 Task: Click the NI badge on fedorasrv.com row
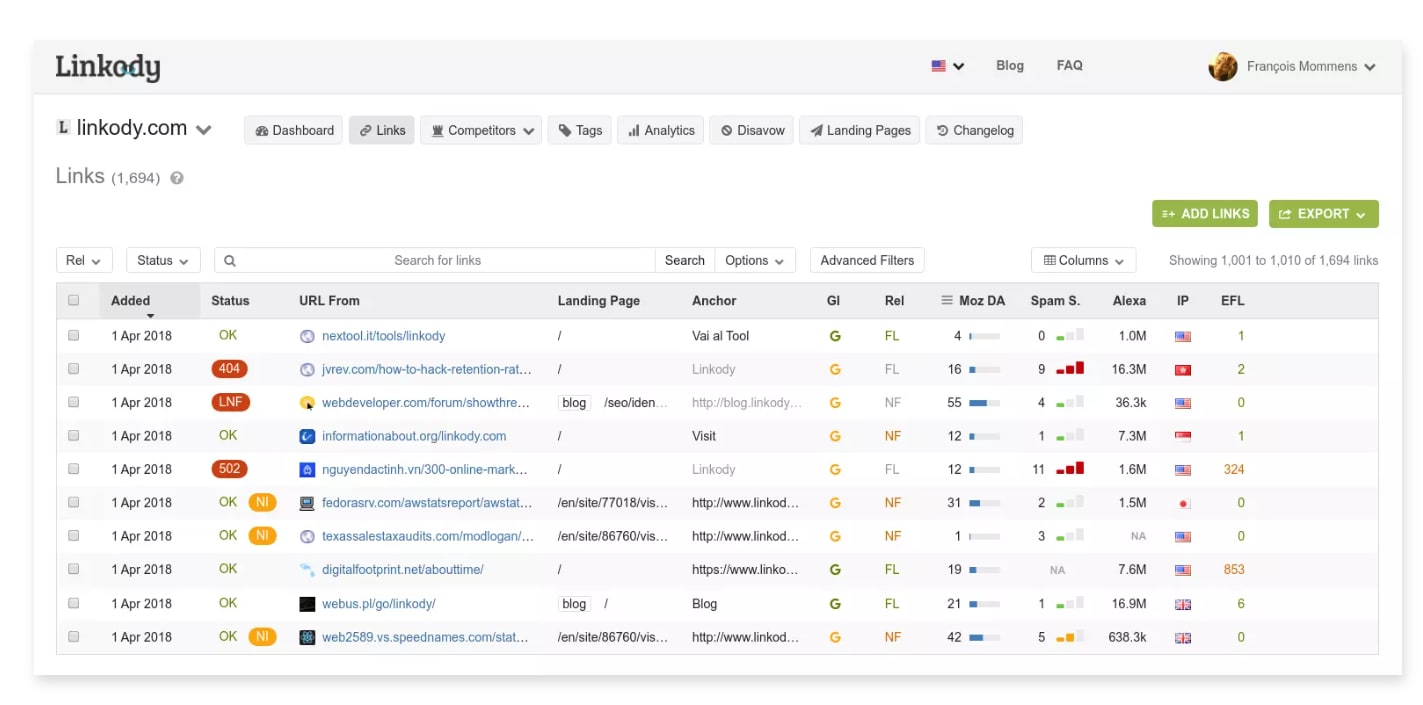pyautogui.click(x=262, y=502)
